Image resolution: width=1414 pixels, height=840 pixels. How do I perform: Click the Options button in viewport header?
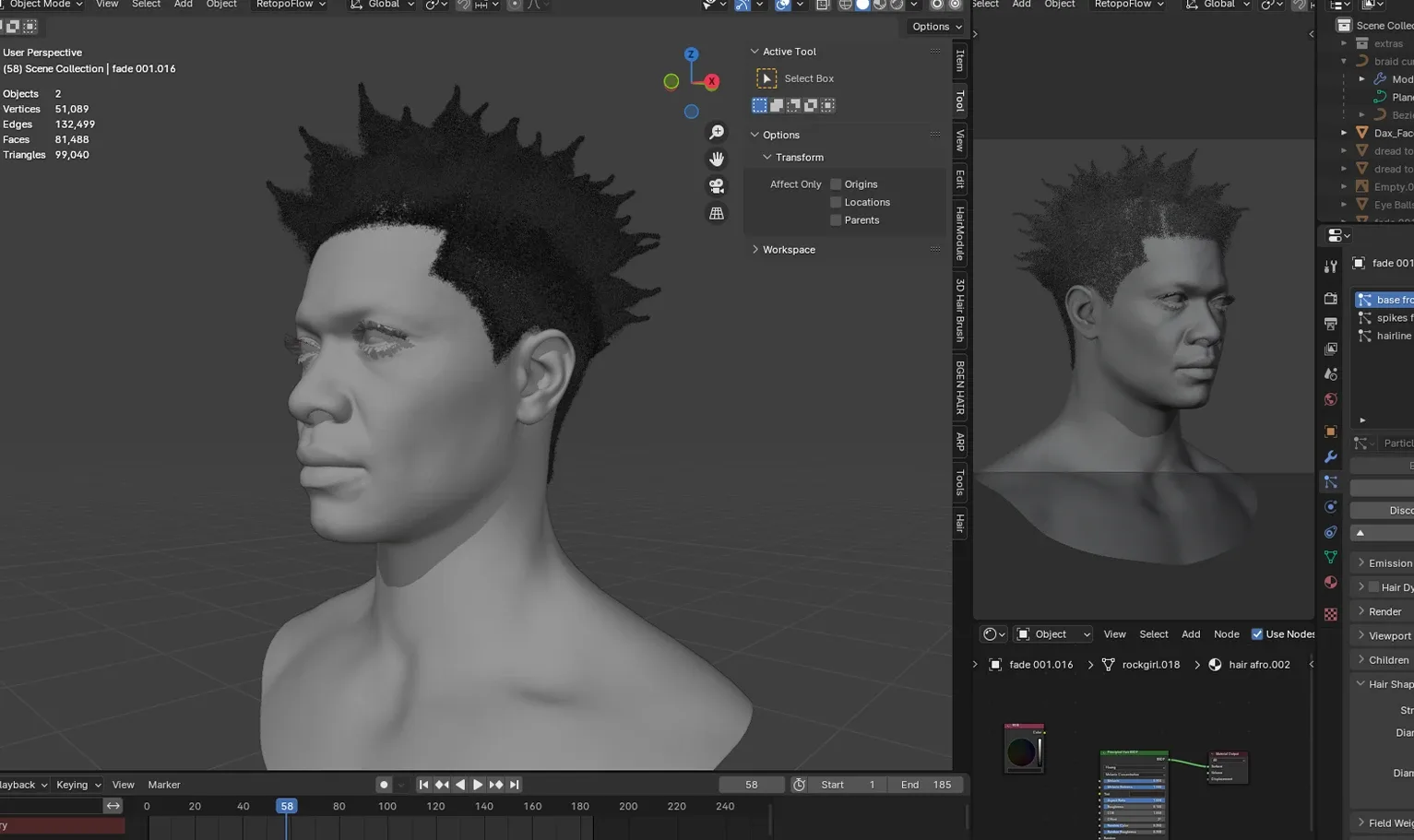936,27
